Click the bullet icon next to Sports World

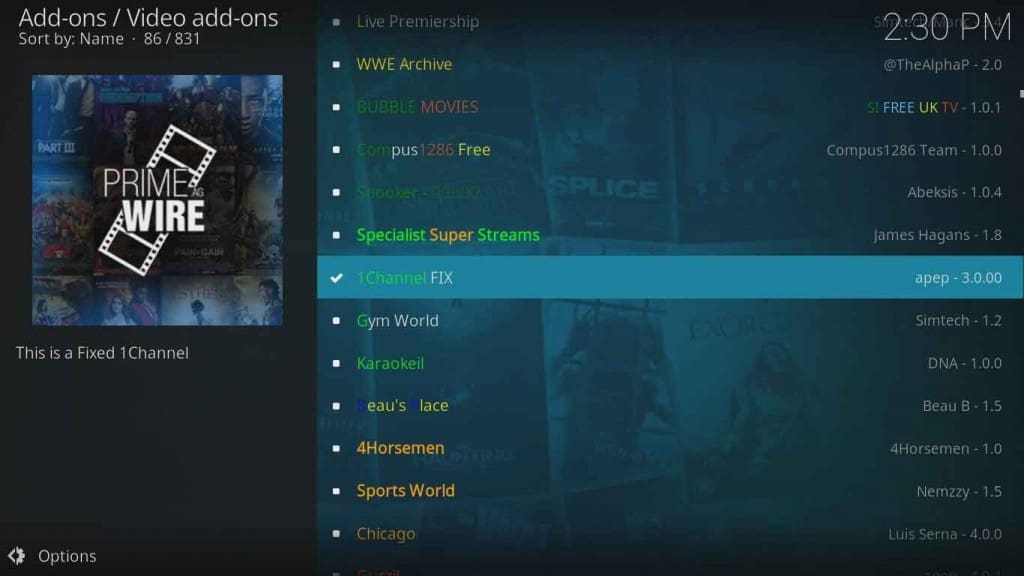336,491
